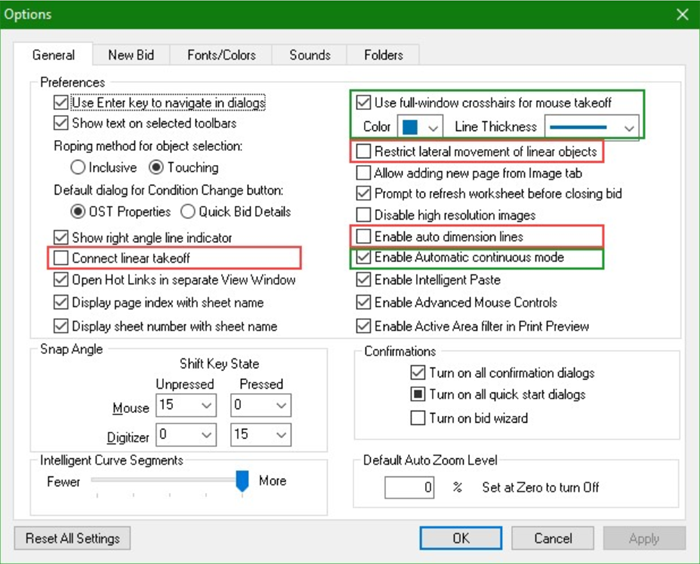Switch to the General tab

53,55
